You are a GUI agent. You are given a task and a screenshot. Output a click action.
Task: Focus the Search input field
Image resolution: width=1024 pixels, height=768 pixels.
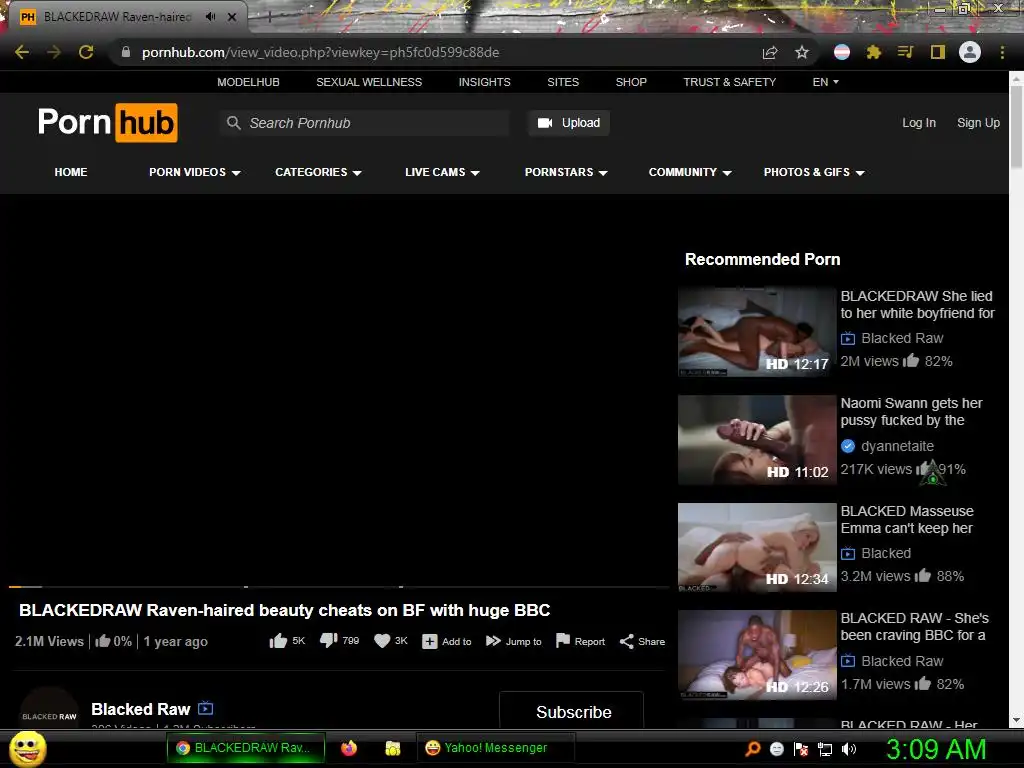point(364,123)
